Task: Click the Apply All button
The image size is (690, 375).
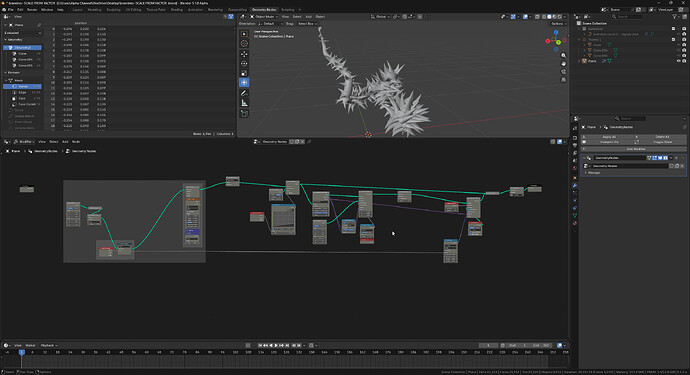Action: click(x=609, y=137)
